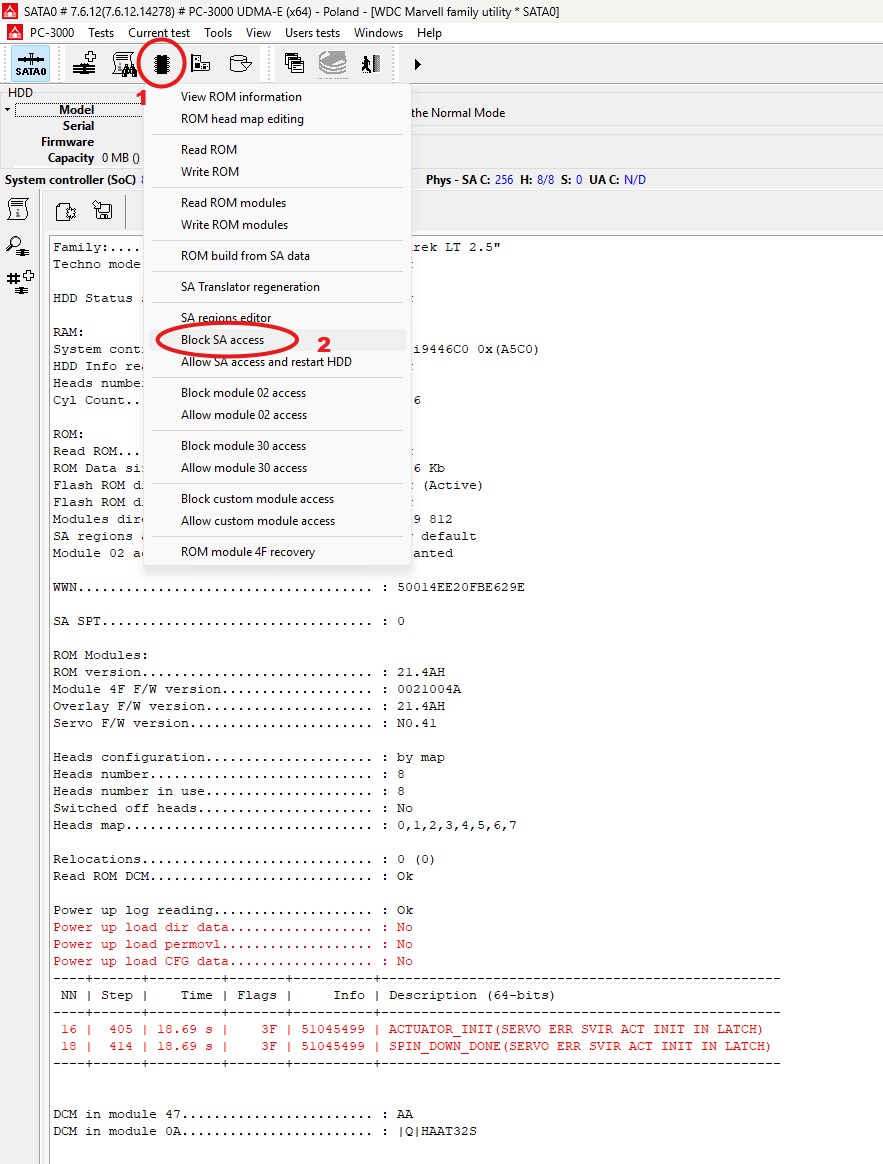This screenshot has height=1164, width=883.
Task: Select ROM module 4F recovery
Action: tap(247, 552)
